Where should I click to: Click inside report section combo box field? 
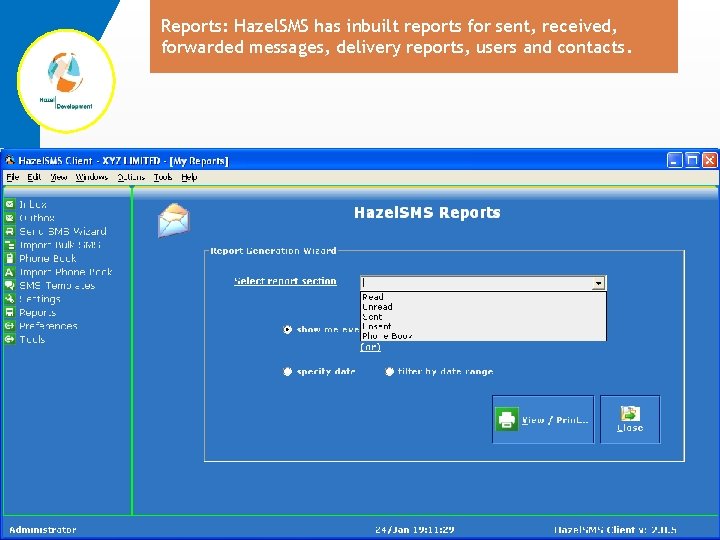[477, 283]
